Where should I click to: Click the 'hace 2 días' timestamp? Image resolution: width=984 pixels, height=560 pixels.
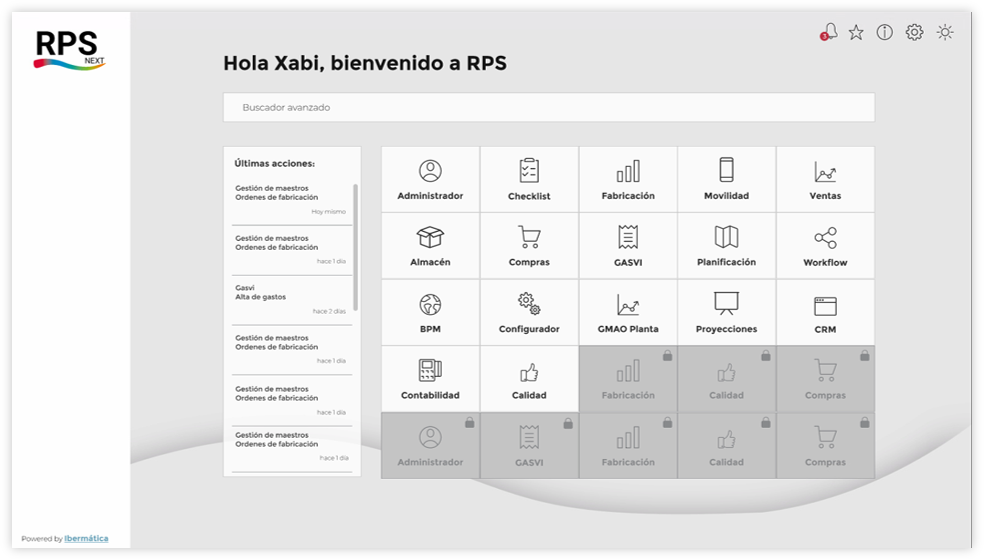329,311
